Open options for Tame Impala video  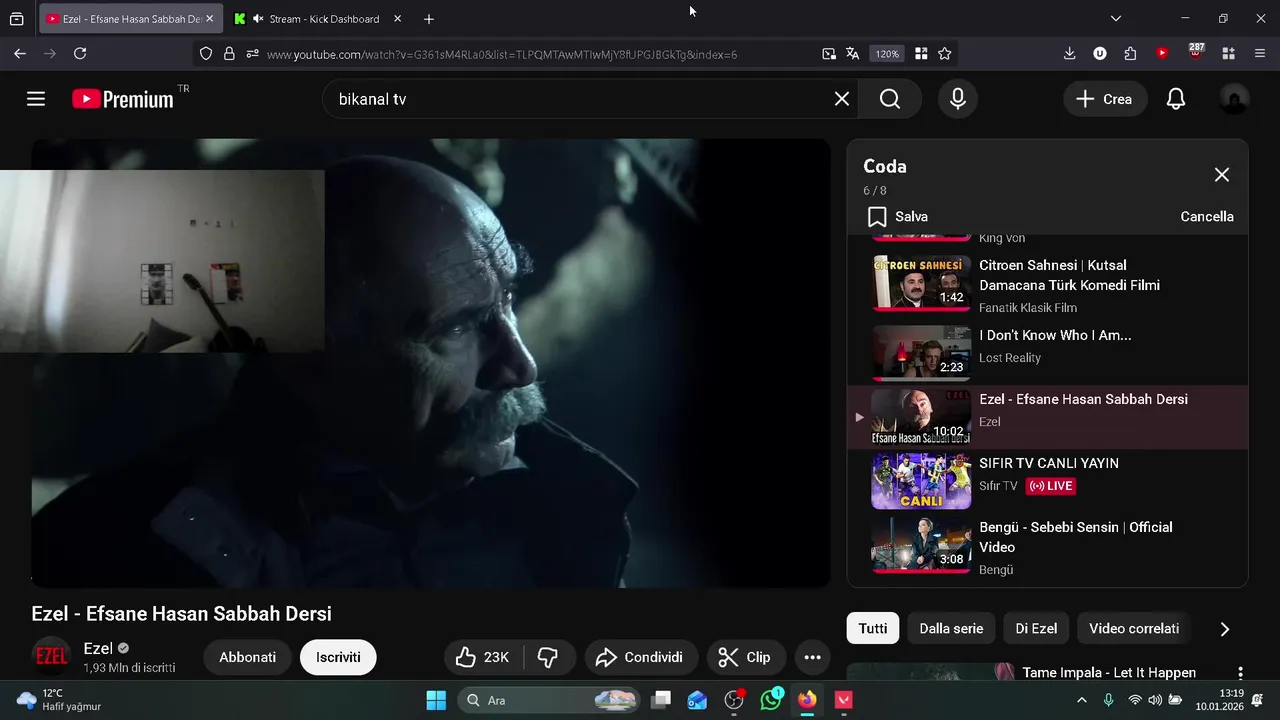tap(1240, 673)
